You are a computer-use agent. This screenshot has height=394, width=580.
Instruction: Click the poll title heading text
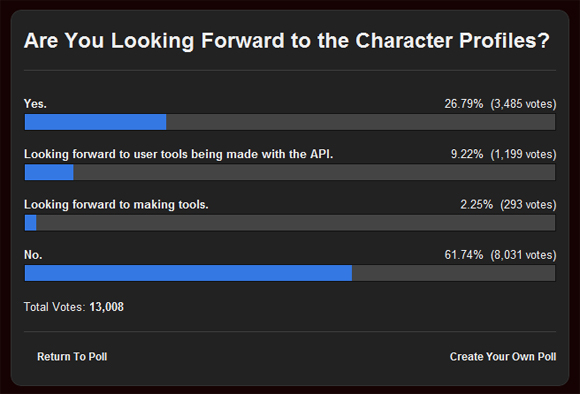287,40
